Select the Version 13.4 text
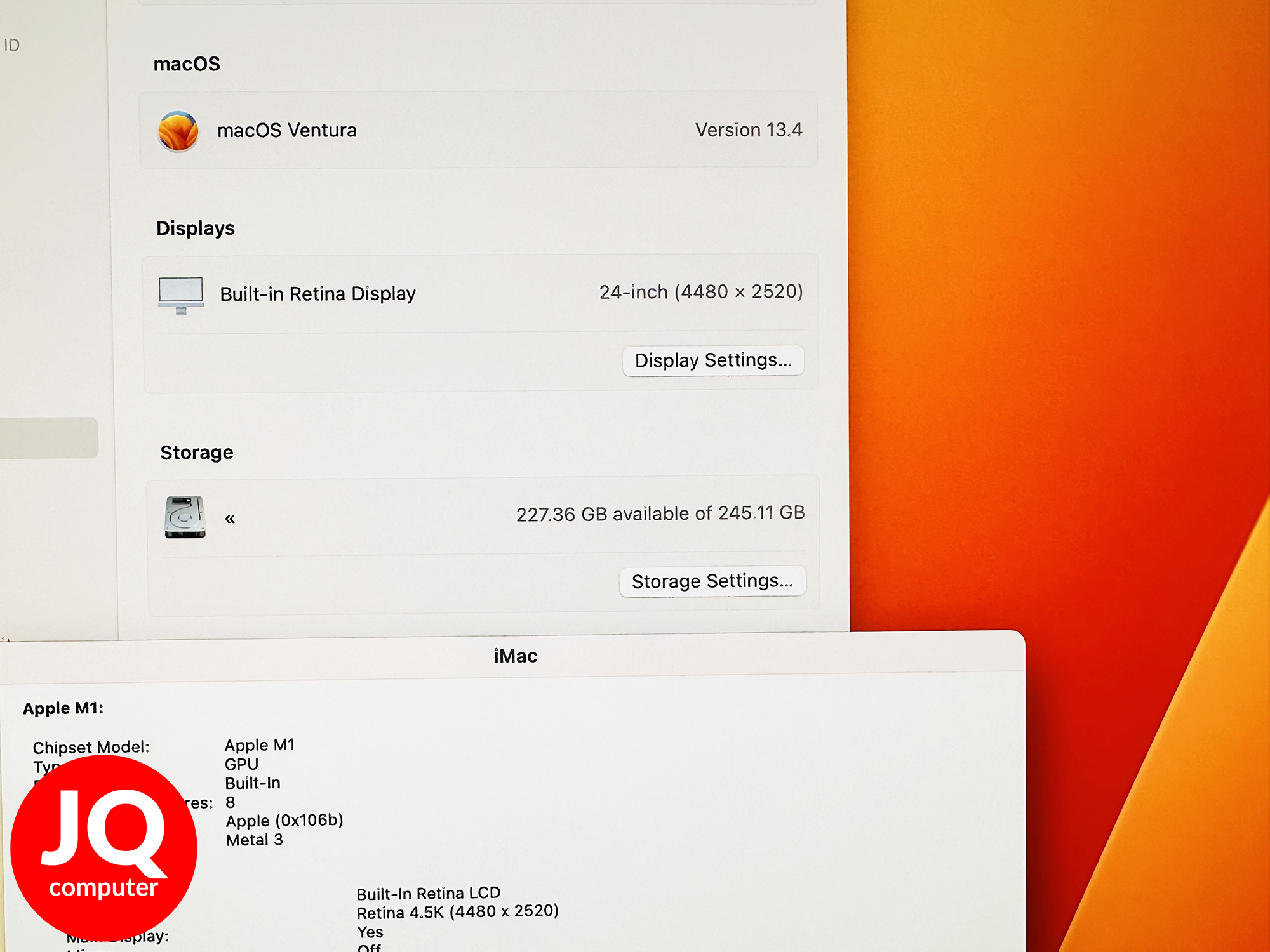 pyautogui.click(x=749, y=130)
